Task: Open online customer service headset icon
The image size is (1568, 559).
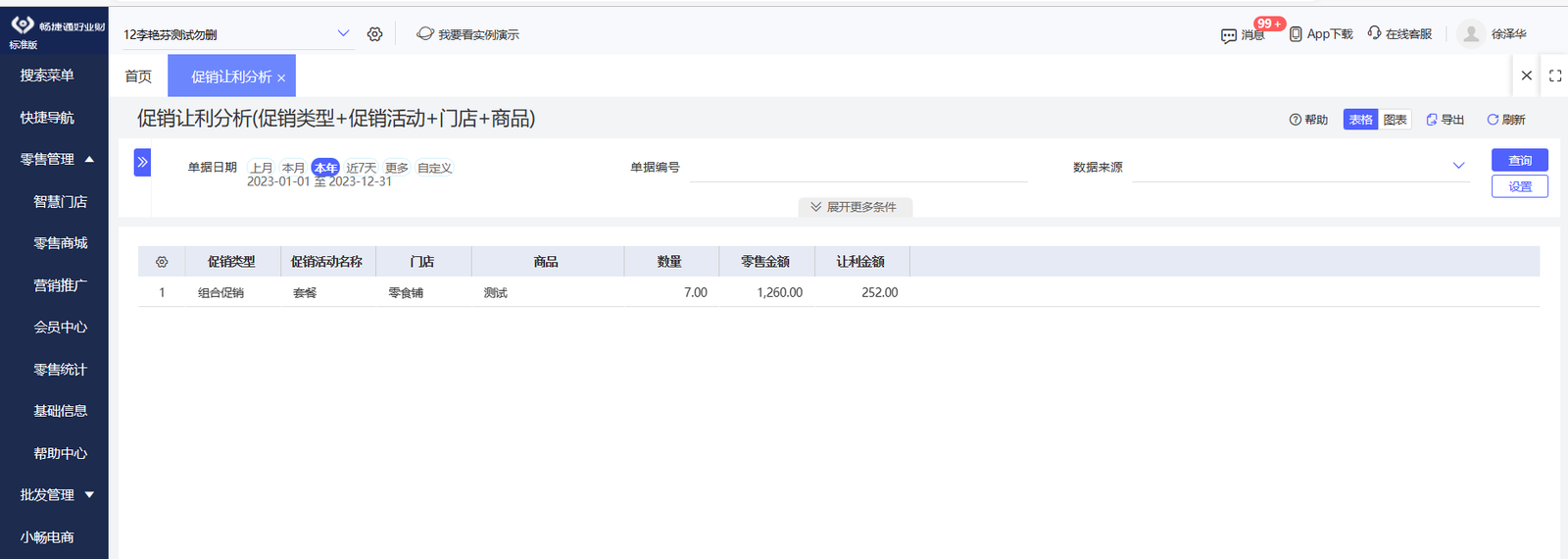Action: pos(1374,33)
